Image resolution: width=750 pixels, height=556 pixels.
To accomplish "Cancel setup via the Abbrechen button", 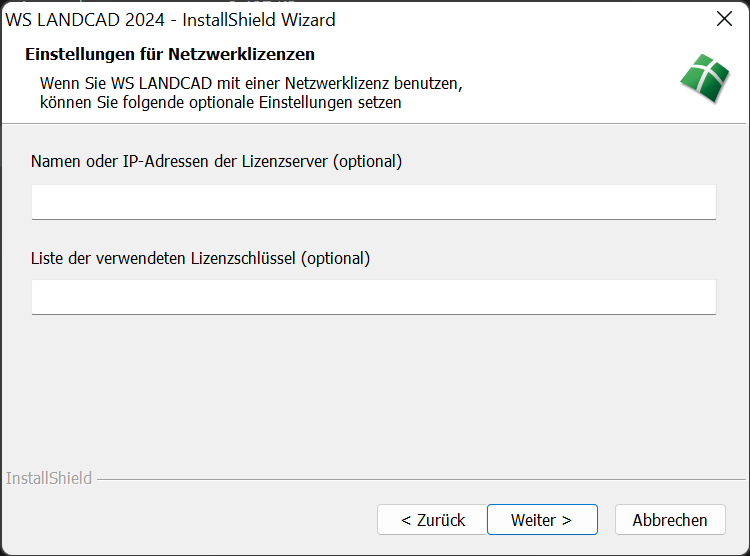I will pos(669,520).
